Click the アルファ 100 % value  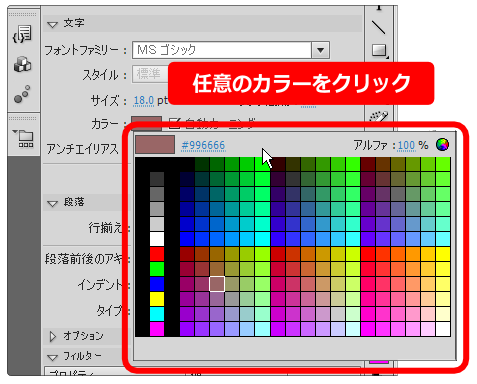click(406, 145)
